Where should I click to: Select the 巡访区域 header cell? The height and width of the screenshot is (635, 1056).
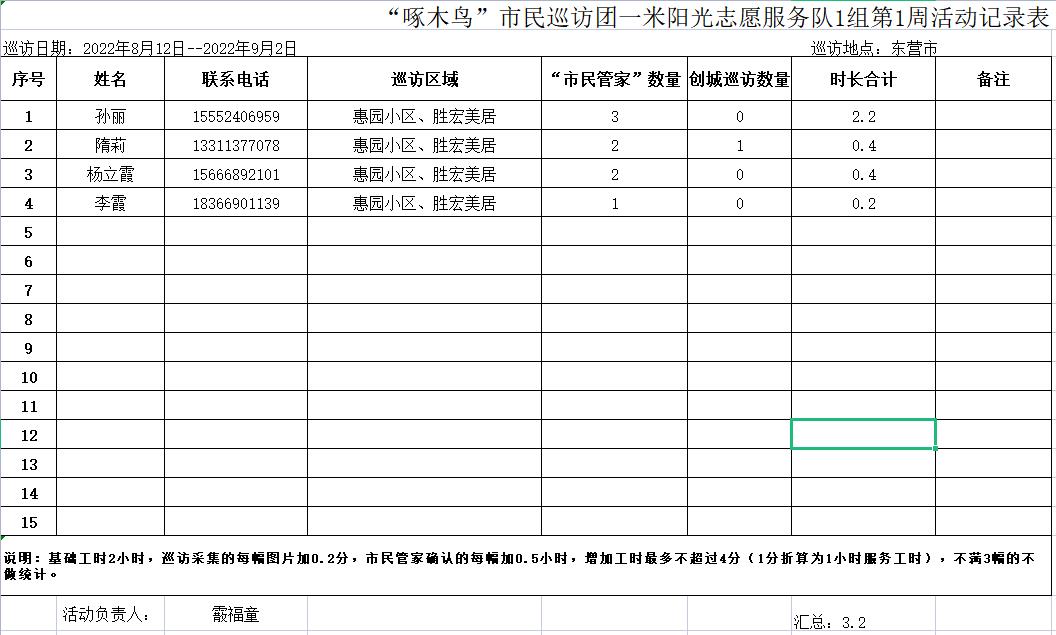click(x=424, y=79)
